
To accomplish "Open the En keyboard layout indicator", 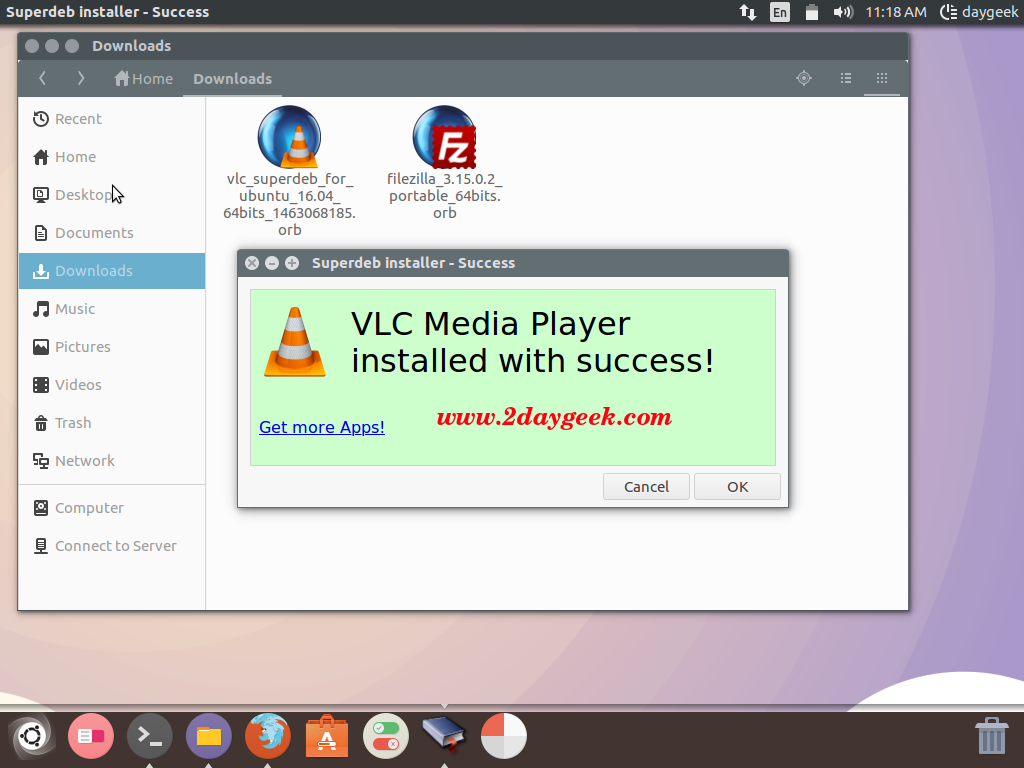I will click(x=780, y=12).
